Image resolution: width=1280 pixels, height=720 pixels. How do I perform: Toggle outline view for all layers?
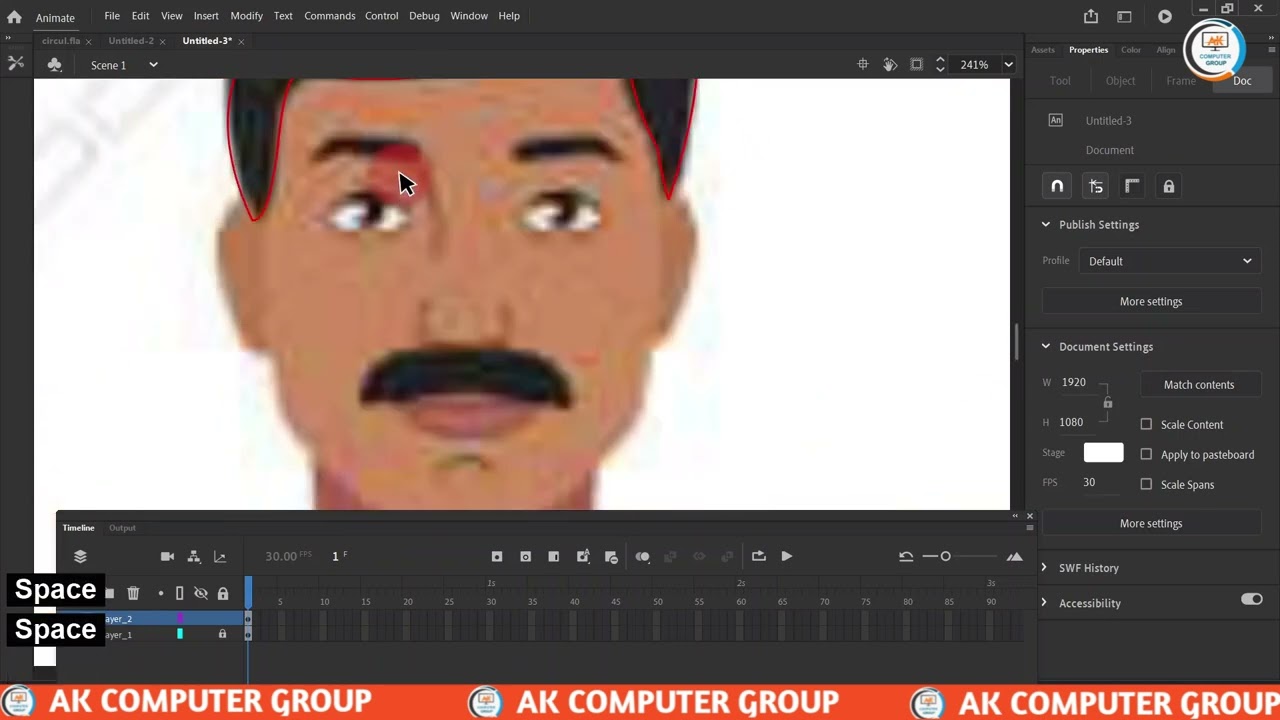click(x=179, y=593)
